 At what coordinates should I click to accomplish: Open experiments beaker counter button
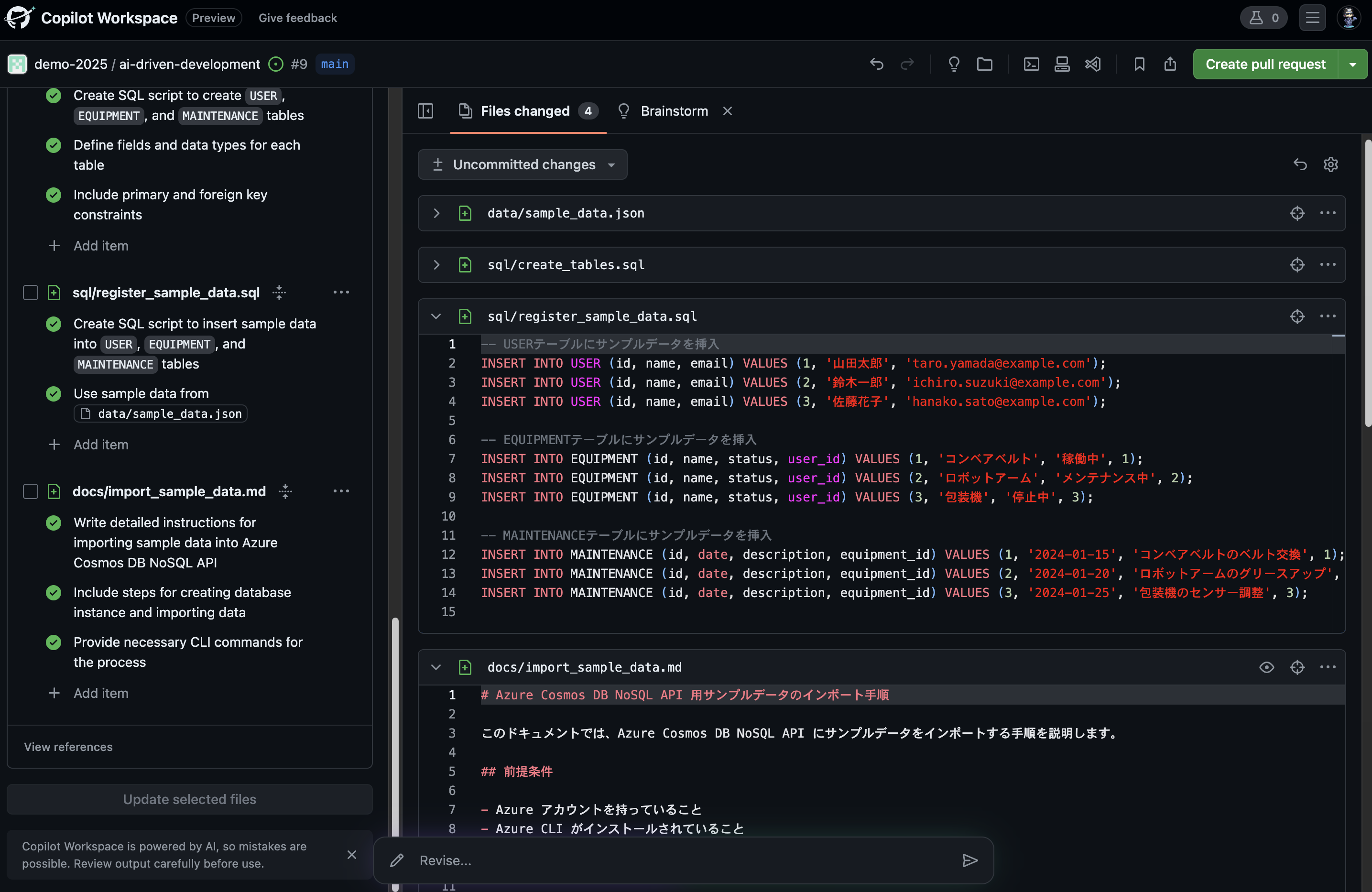pyautogui.click(x=1263, y=18)
